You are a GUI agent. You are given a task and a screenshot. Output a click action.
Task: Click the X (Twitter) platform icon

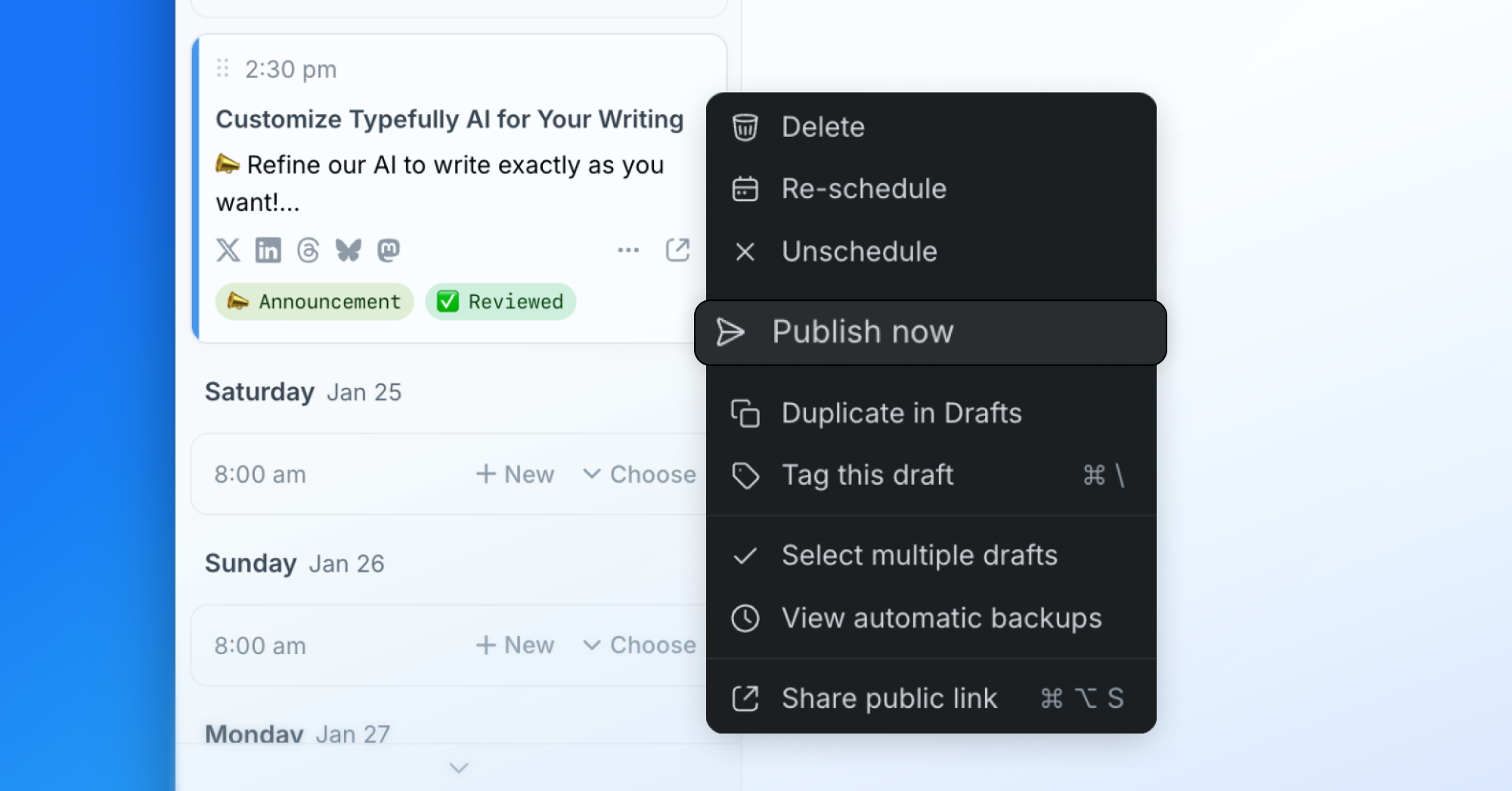[228, 250]
